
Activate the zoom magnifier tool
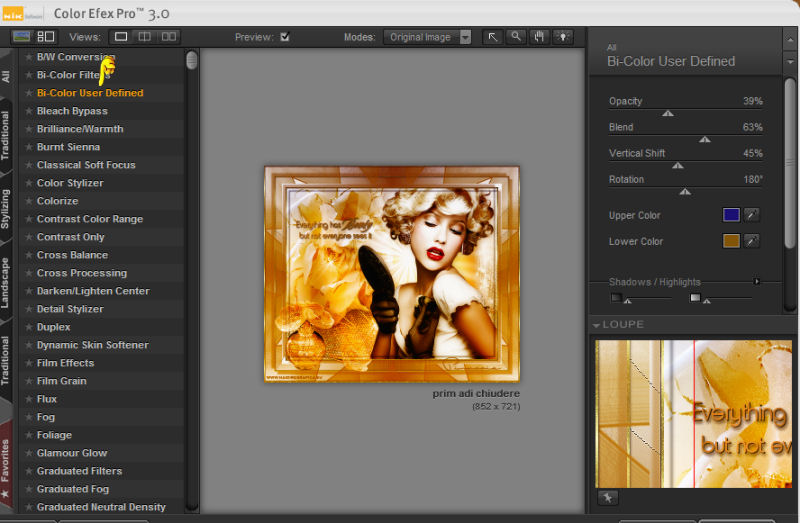point(516,37)
